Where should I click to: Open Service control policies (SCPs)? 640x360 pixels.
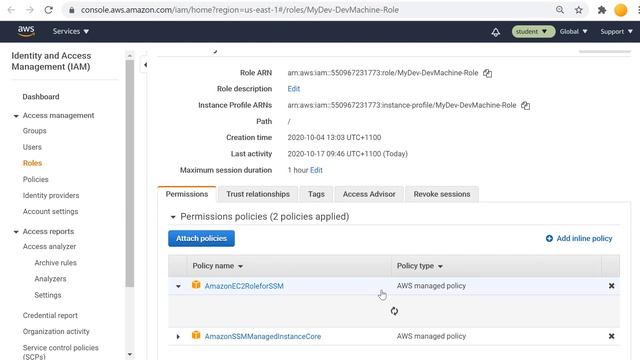click(60, 352)
